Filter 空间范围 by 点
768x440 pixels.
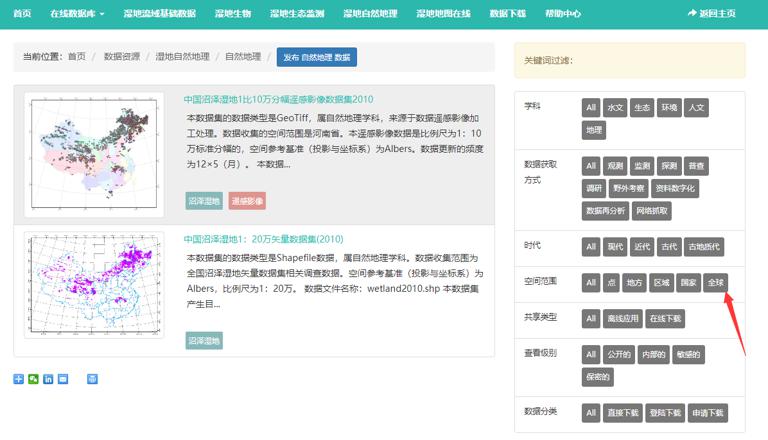611,283
